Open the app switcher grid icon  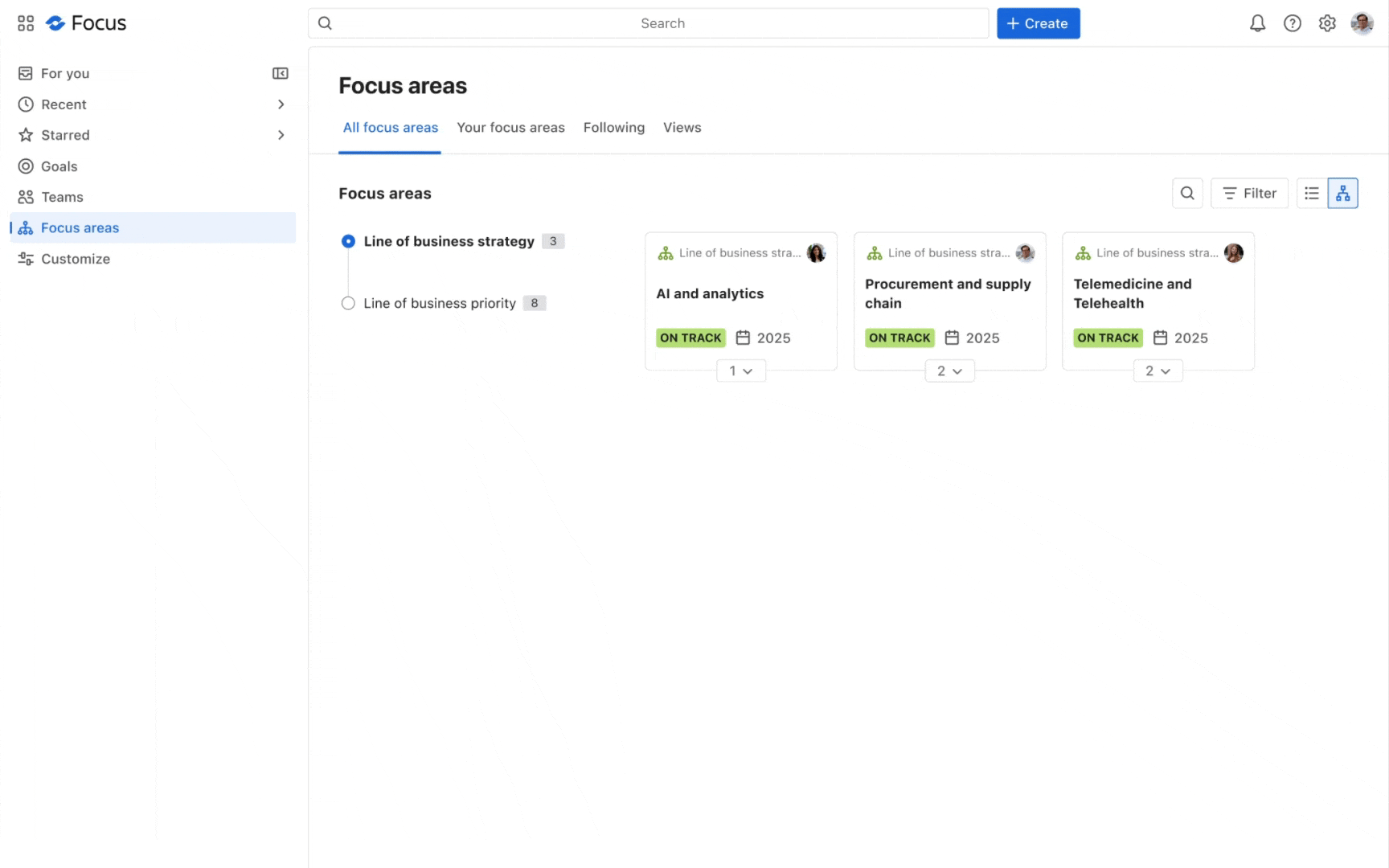click(26, 23)
